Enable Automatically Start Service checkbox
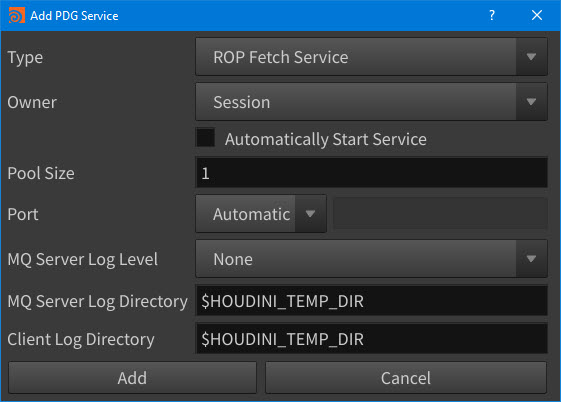This screenshot has width=561, height=402. 206,138
